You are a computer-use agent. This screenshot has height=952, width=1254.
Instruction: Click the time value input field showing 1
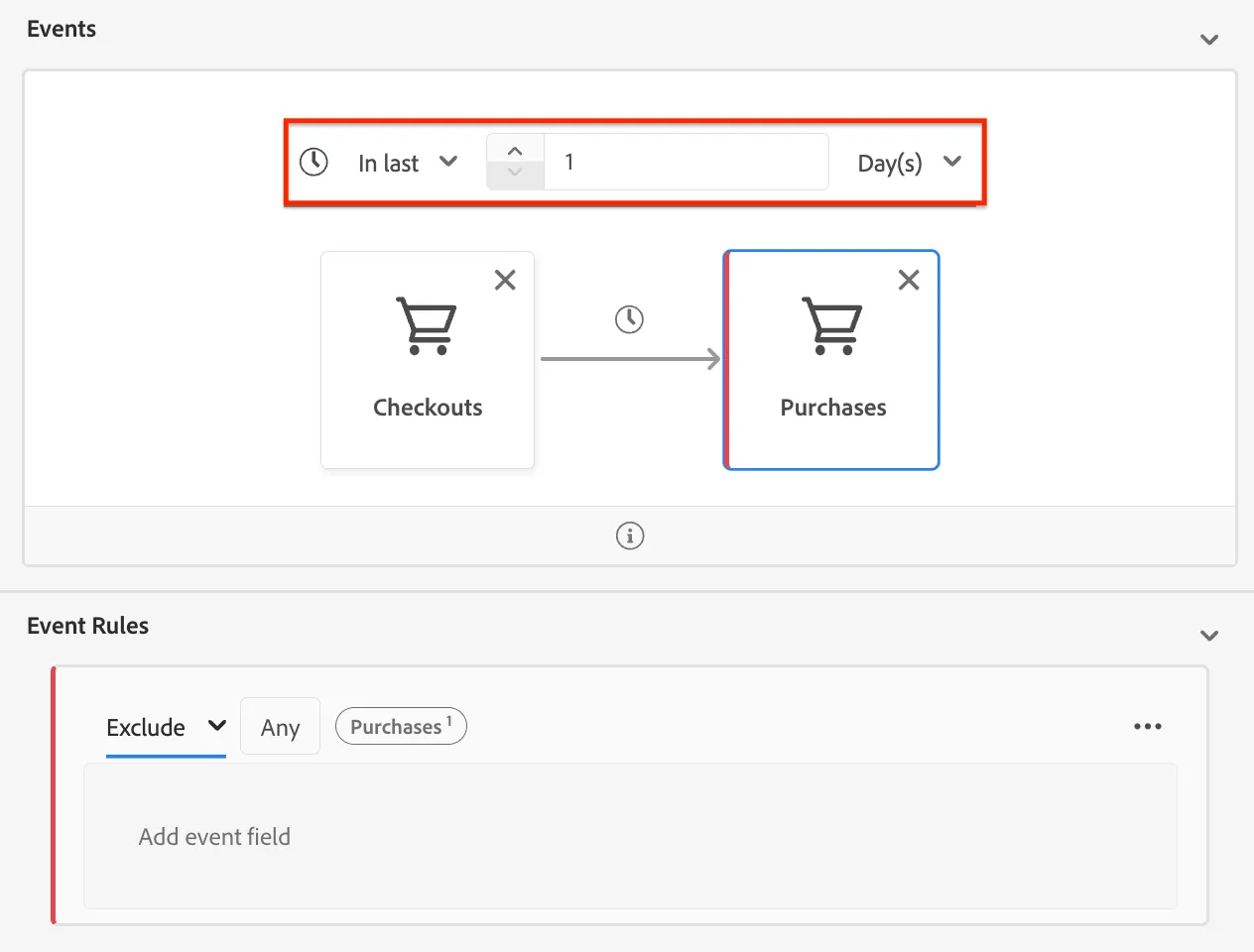point(687,162)
